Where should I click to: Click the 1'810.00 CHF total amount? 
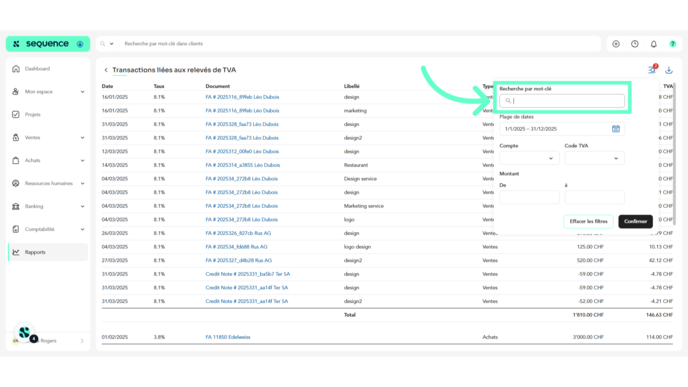pyautogui.click(x=588, y=315)
